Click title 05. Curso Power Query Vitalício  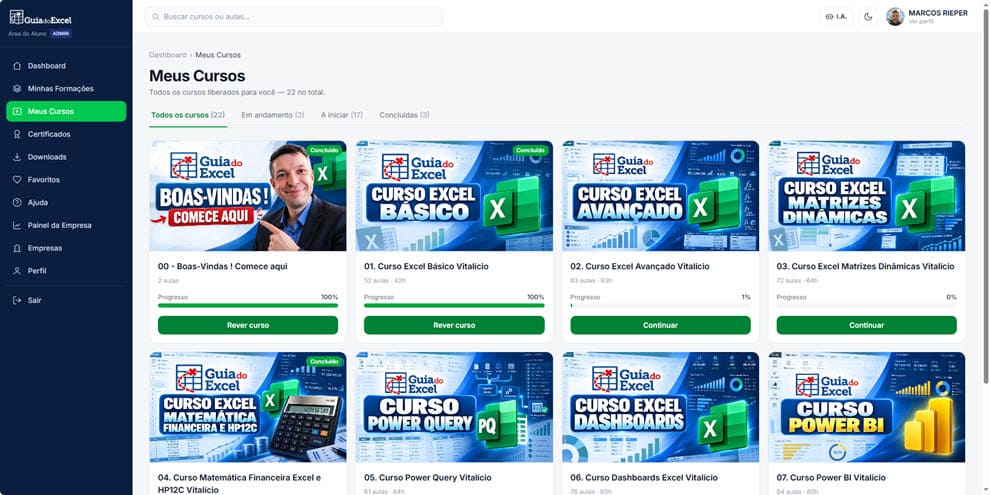click(427, 478)
